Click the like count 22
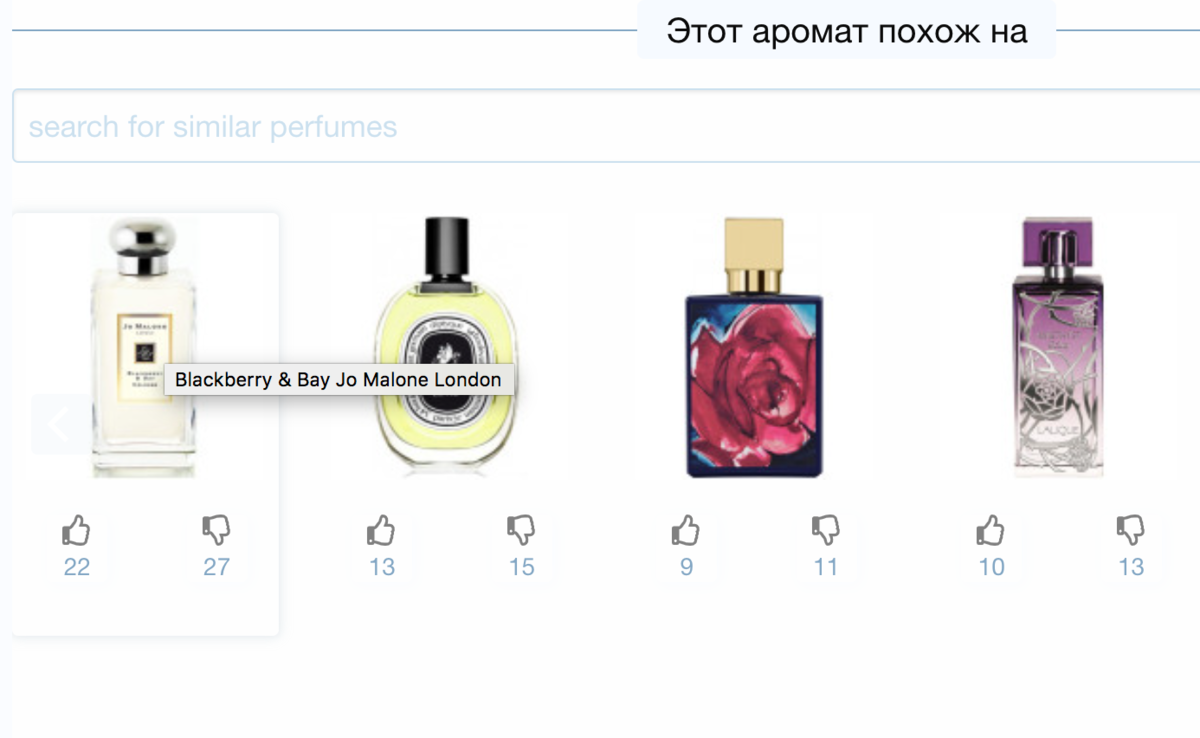This screenshot has height=738, width=1200. point(77,567)
